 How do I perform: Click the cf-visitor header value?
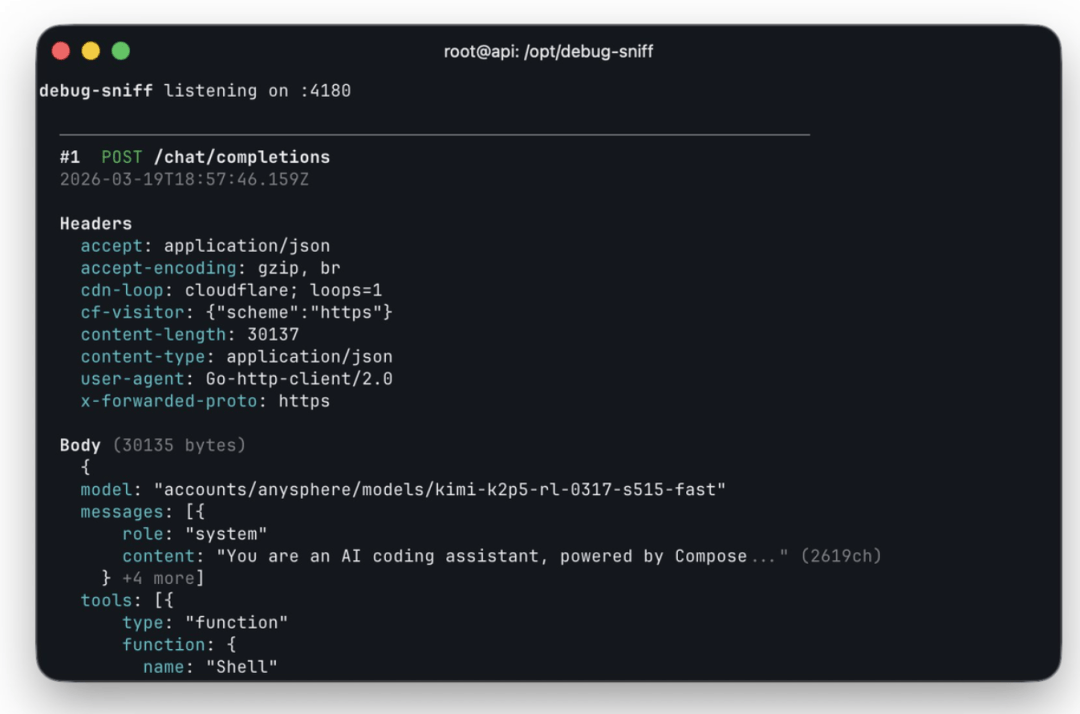point(299,313)
